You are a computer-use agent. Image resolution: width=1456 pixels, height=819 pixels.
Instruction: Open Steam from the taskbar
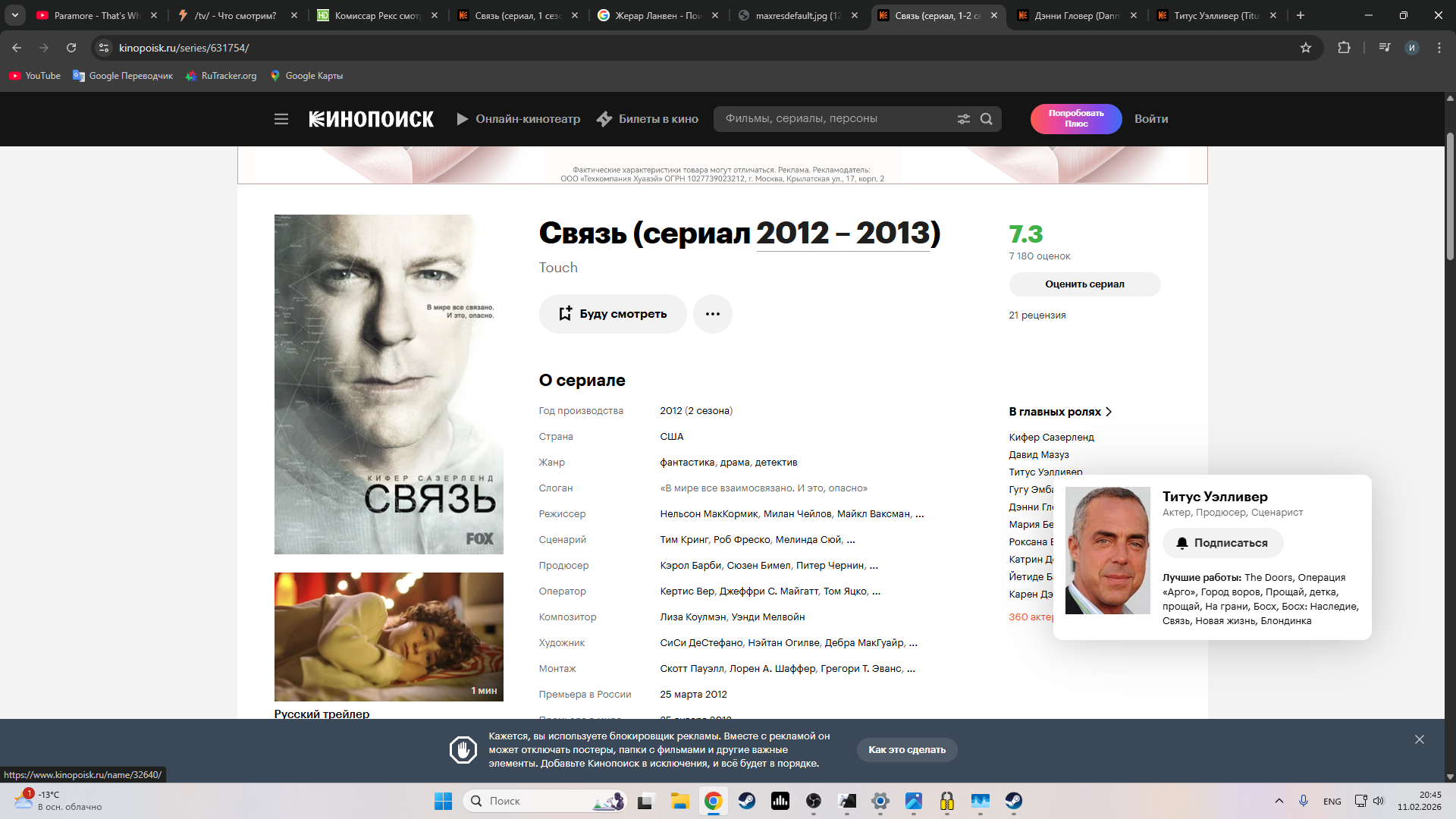746,801
